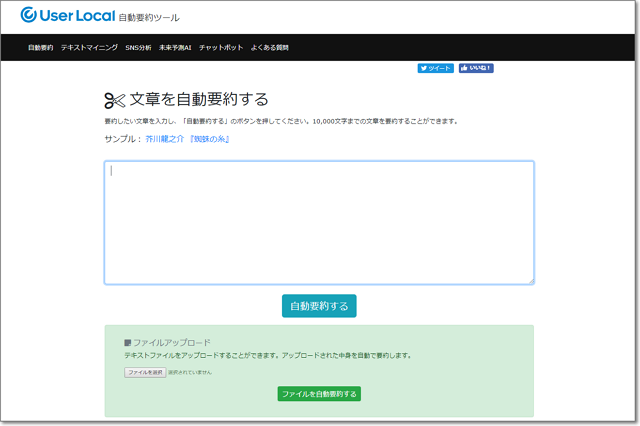
Task: Click the textarea resize handle corner
Action: click(x=530, y=281)
